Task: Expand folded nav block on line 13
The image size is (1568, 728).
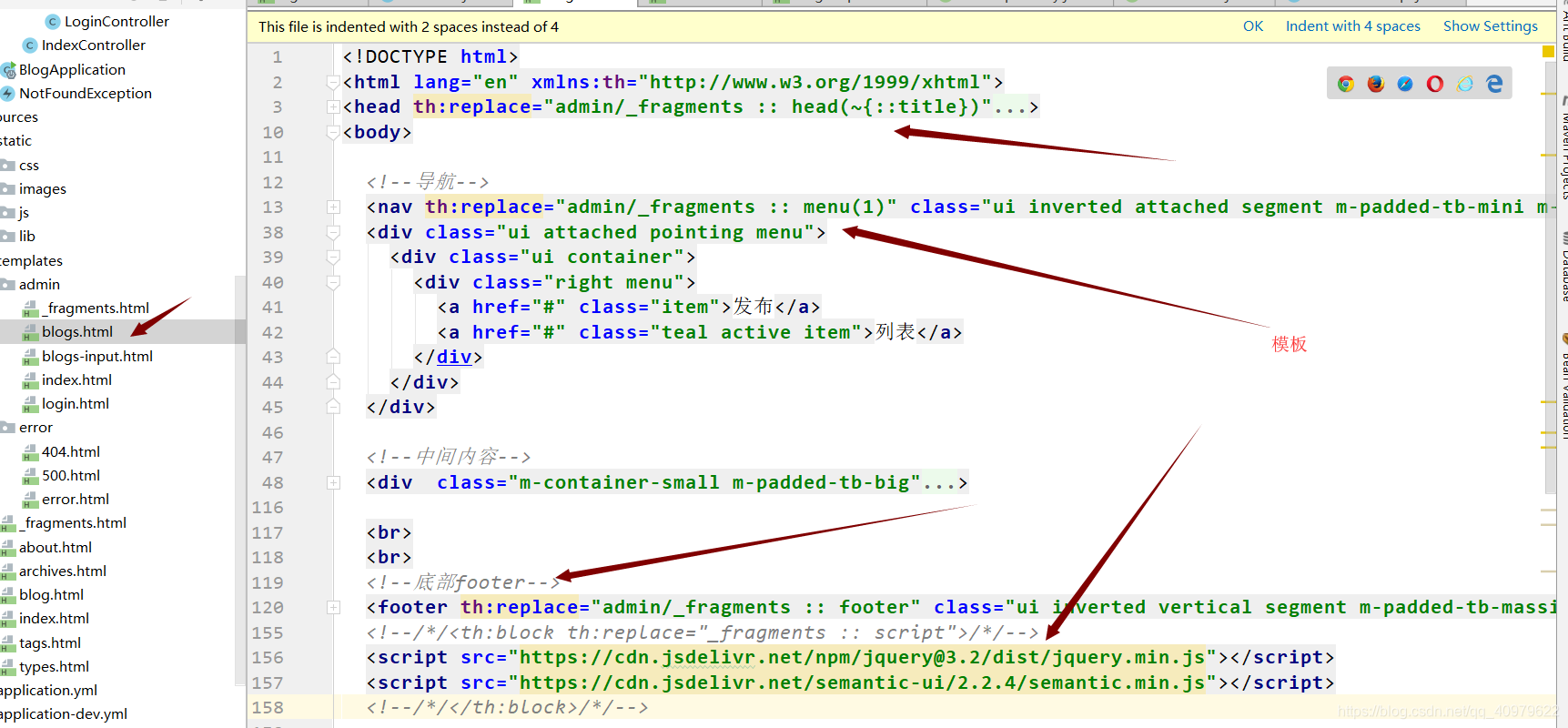Action: 333,207
